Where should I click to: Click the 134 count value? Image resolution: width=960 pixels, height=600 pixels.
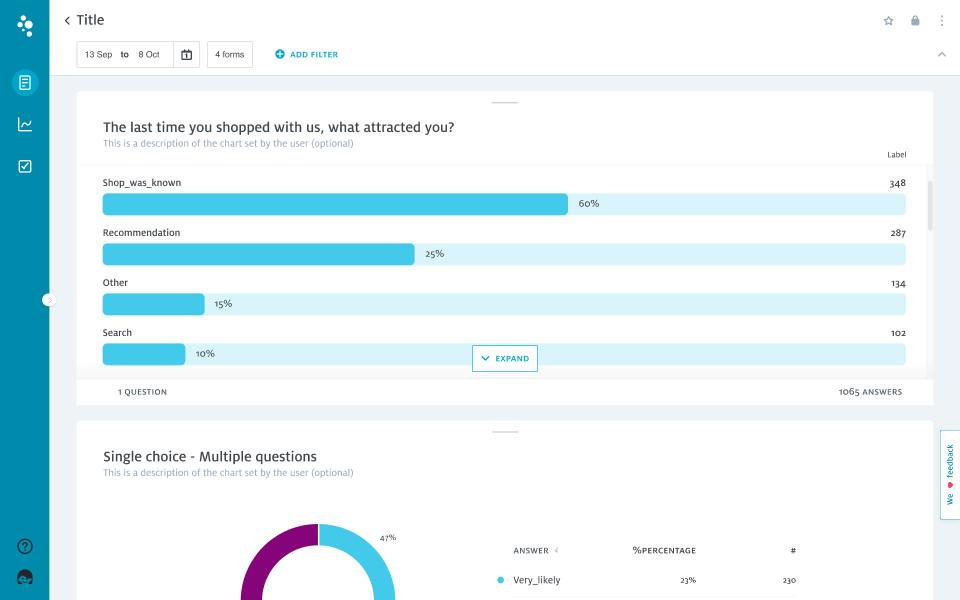(898, 283)
